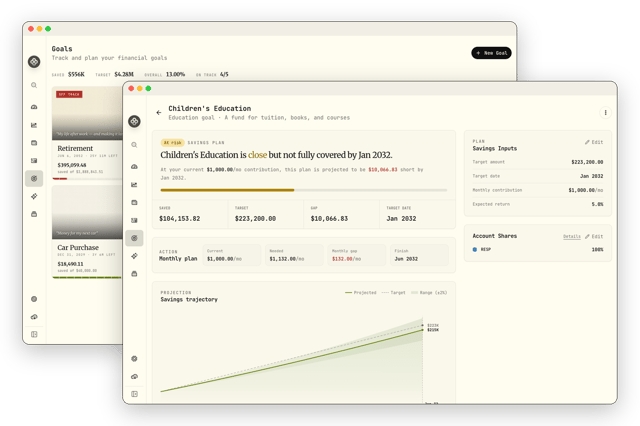Edit the Savings Inputs plan
The width and height of the screenshot is (640, 426).
coord(594,142)
